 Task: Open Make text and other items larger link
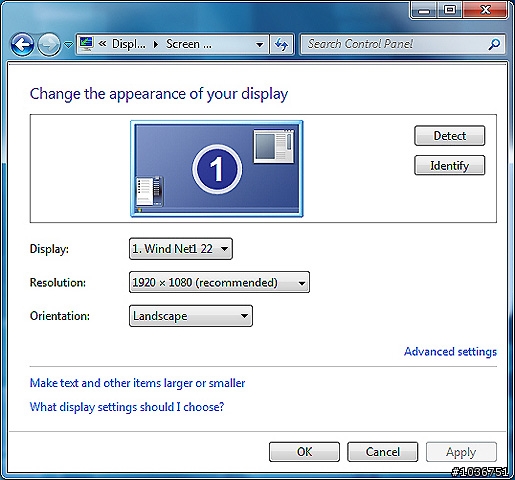click(137, 383)
